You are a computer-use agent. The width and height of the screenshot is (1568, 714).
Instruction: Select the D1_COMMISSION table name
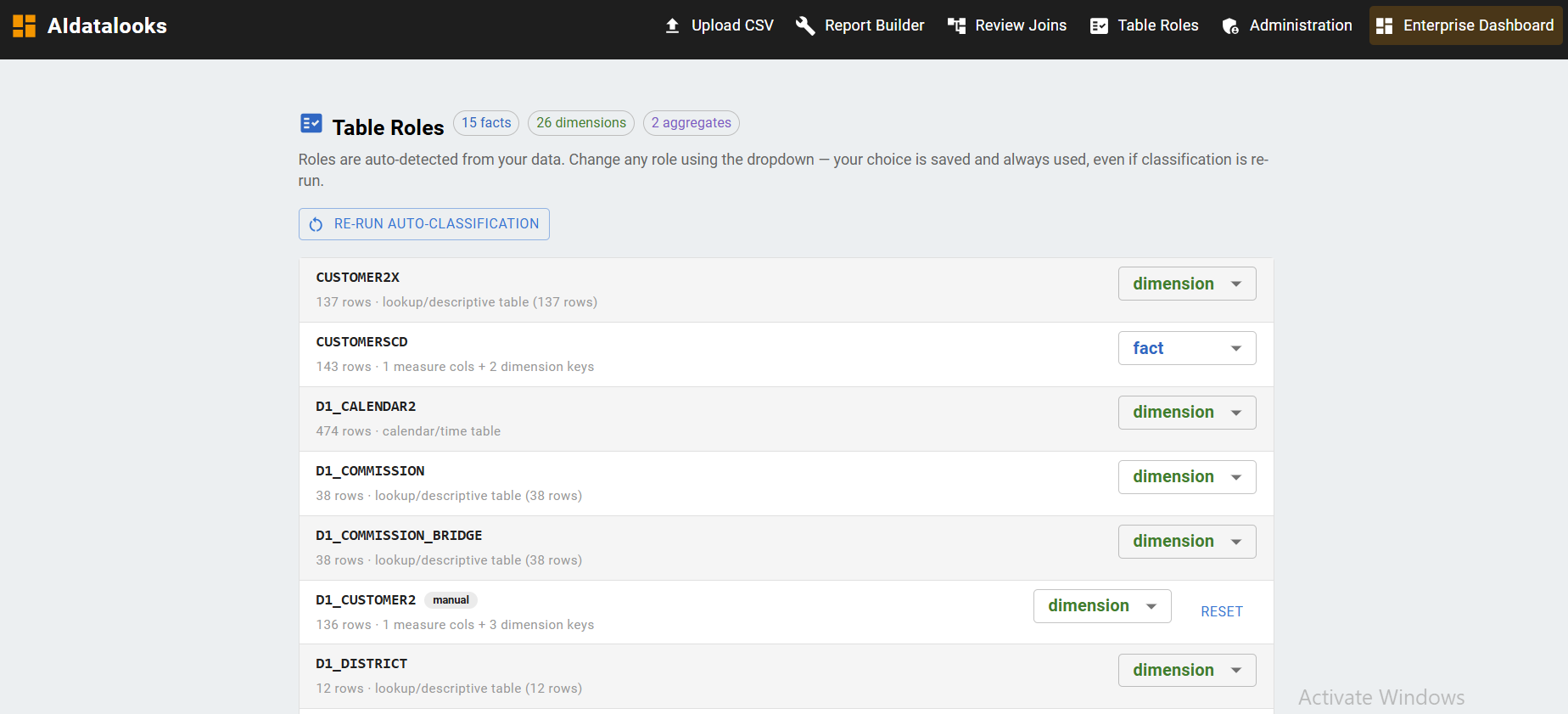370,471
